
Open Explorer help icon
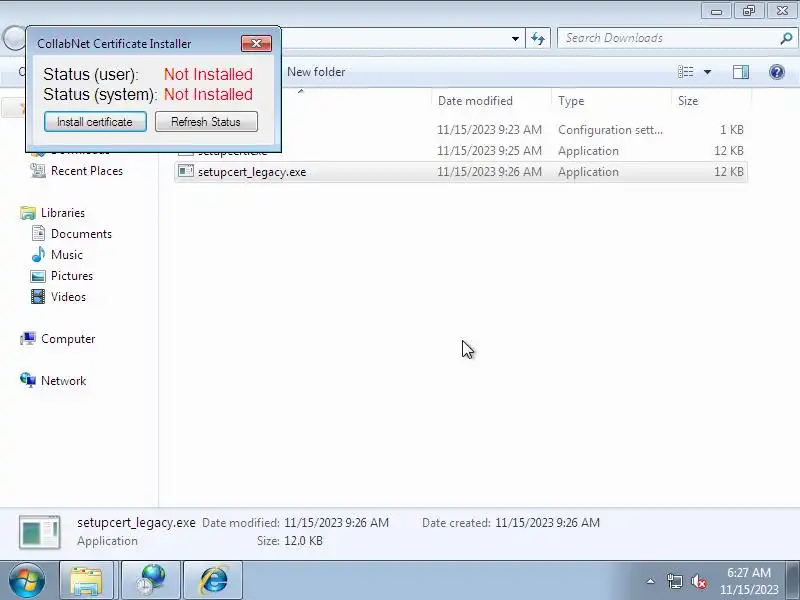(777, 72)
